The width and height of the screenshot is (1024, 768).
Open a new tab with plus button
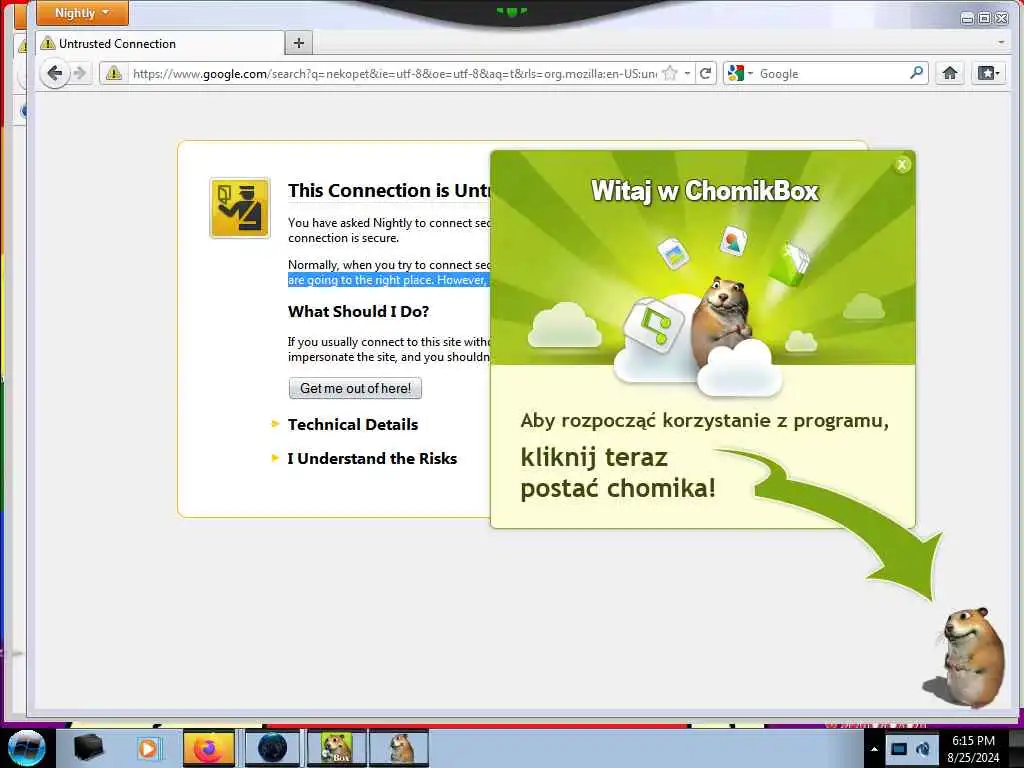point(298,43)
